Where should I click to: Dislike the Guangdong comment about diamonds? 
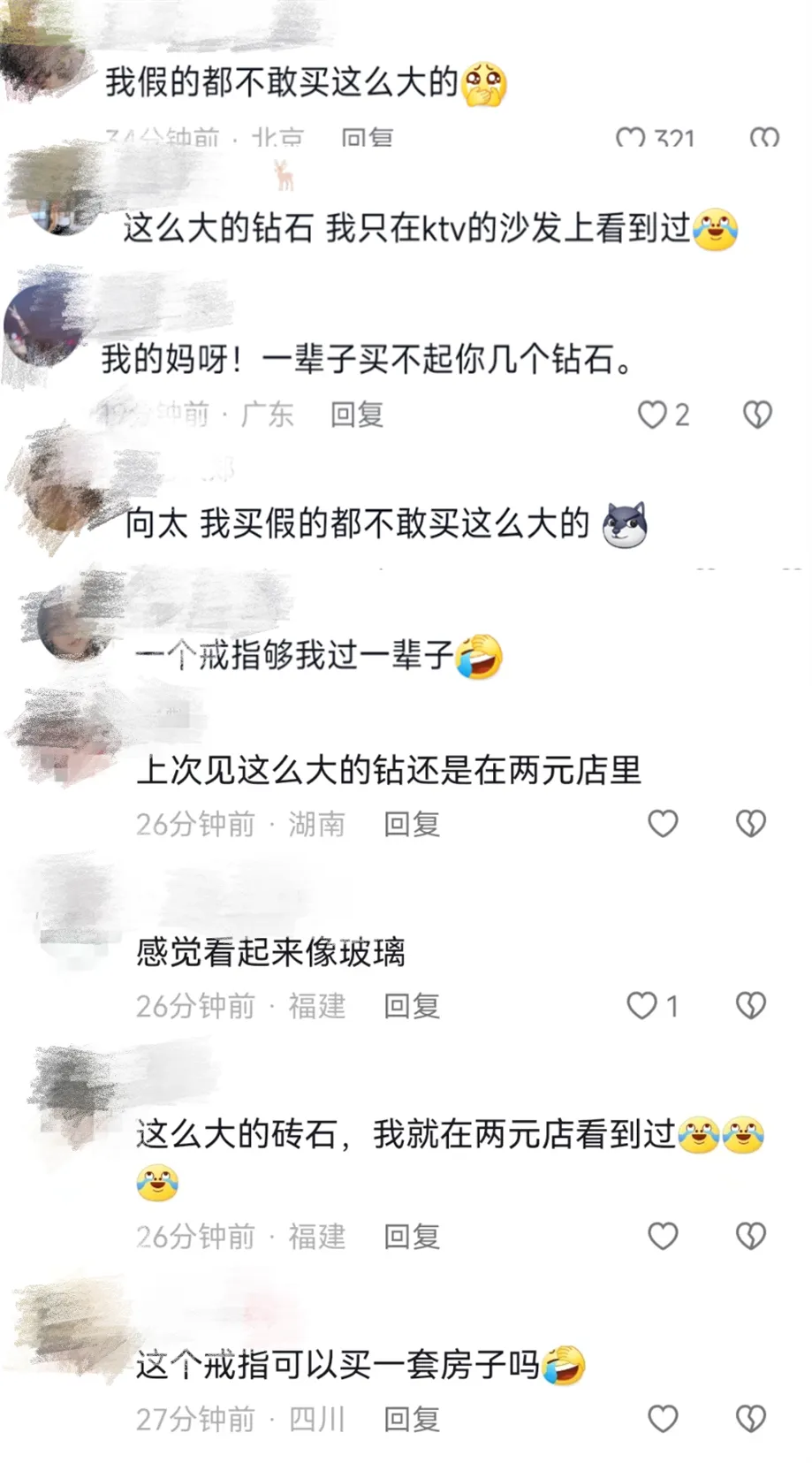pos(757,415)
